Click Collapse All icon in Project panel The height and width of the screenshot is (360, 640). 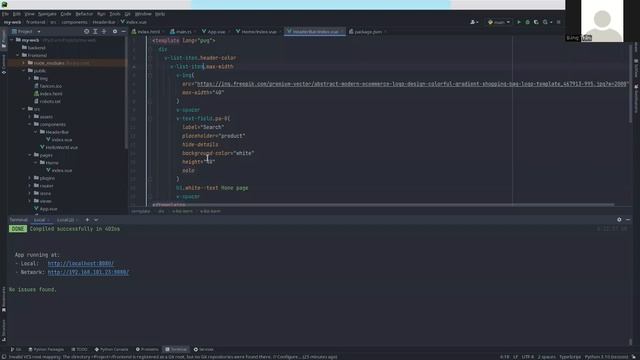104,31
